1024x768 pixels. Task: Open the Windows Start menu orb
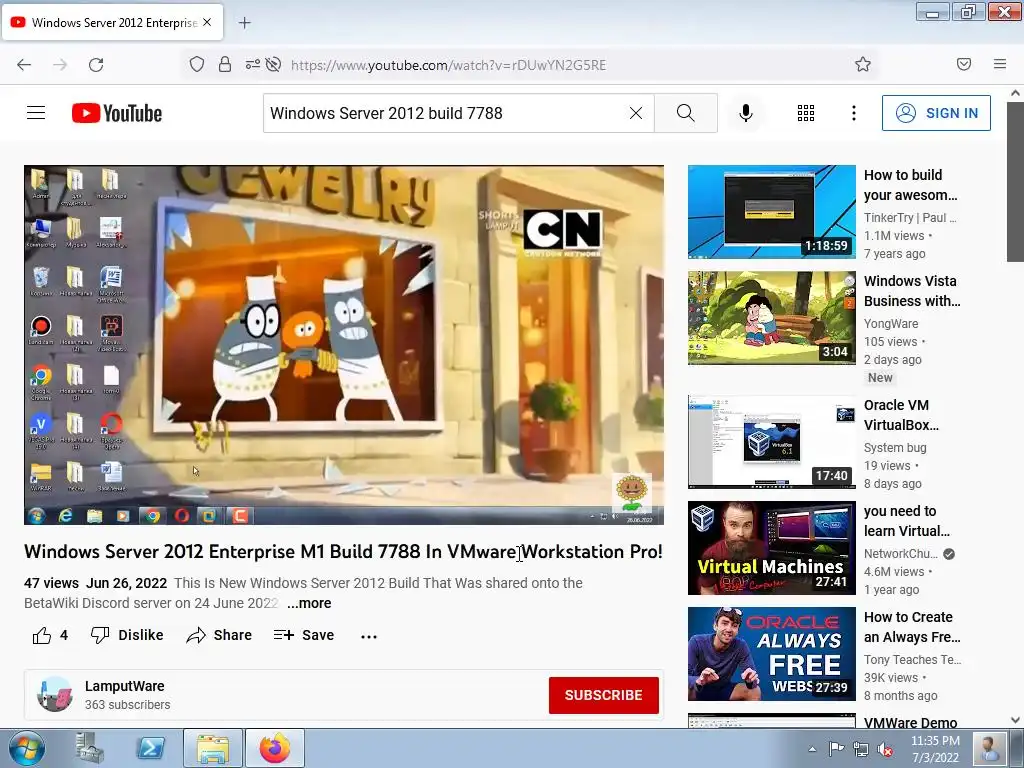tap(27, 748)
